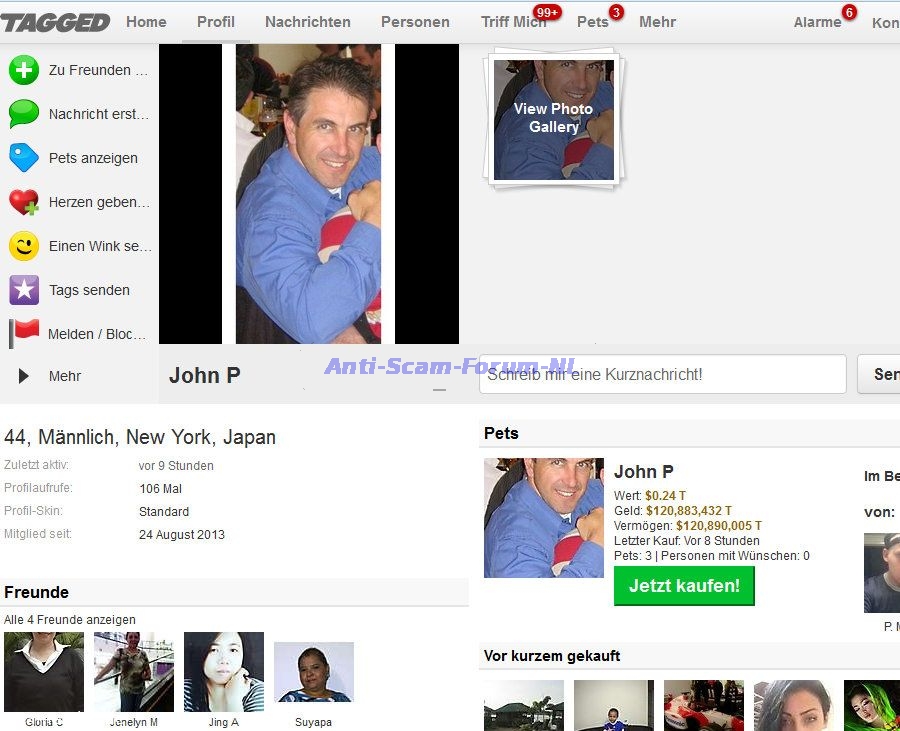This screenshot has width=900, height=731.
Task: Click Alle 4 Freunde anzeigen link
Action: click(x=70, y=620)
